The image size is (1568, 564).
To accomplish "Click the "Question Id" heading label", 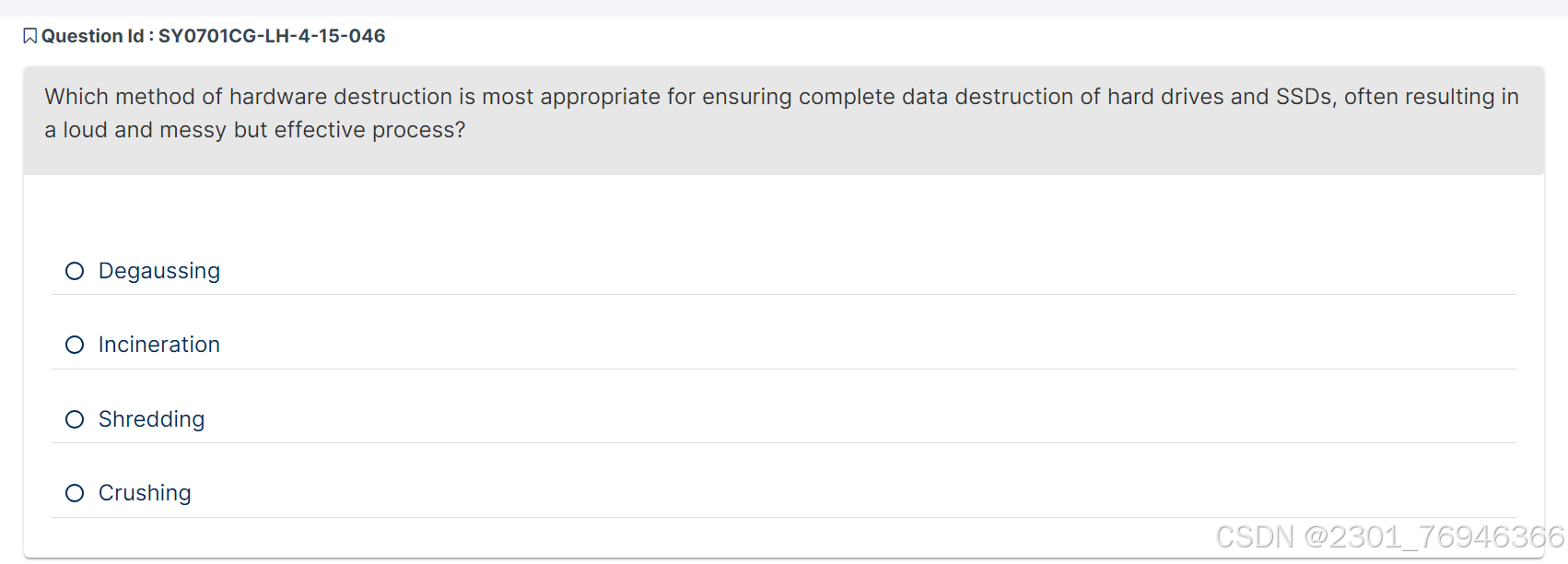I will click(93, 36).
